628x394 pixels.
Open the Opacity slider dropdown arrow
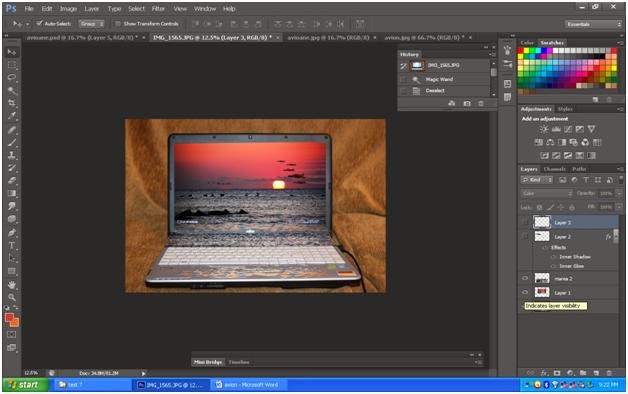tap(619, 193)
